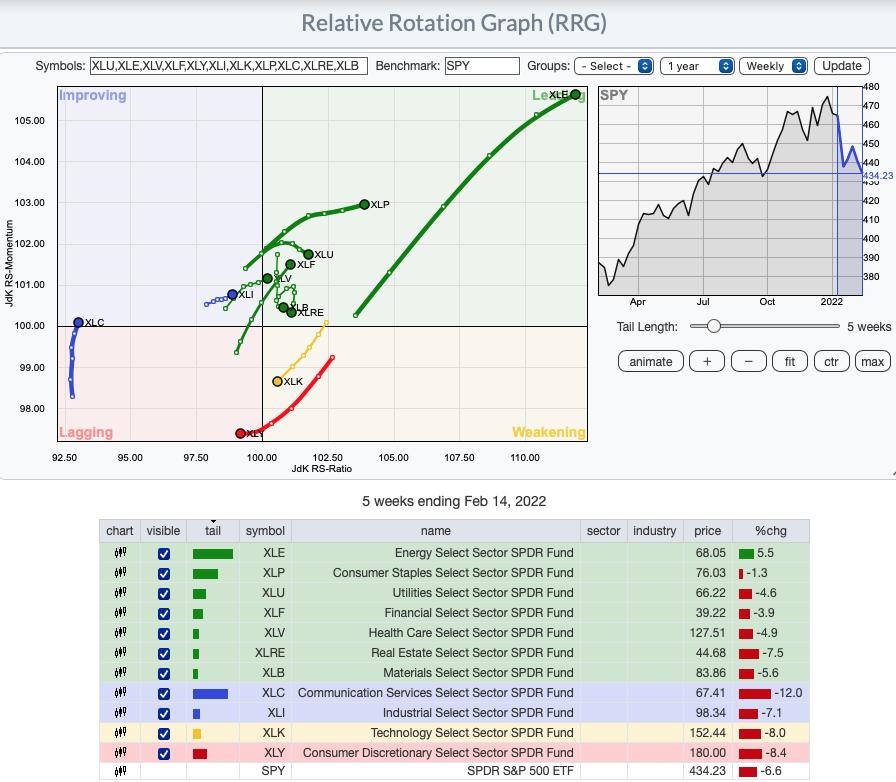Sort table by %chg column header
896x782 pixels.
click(770, 531)
